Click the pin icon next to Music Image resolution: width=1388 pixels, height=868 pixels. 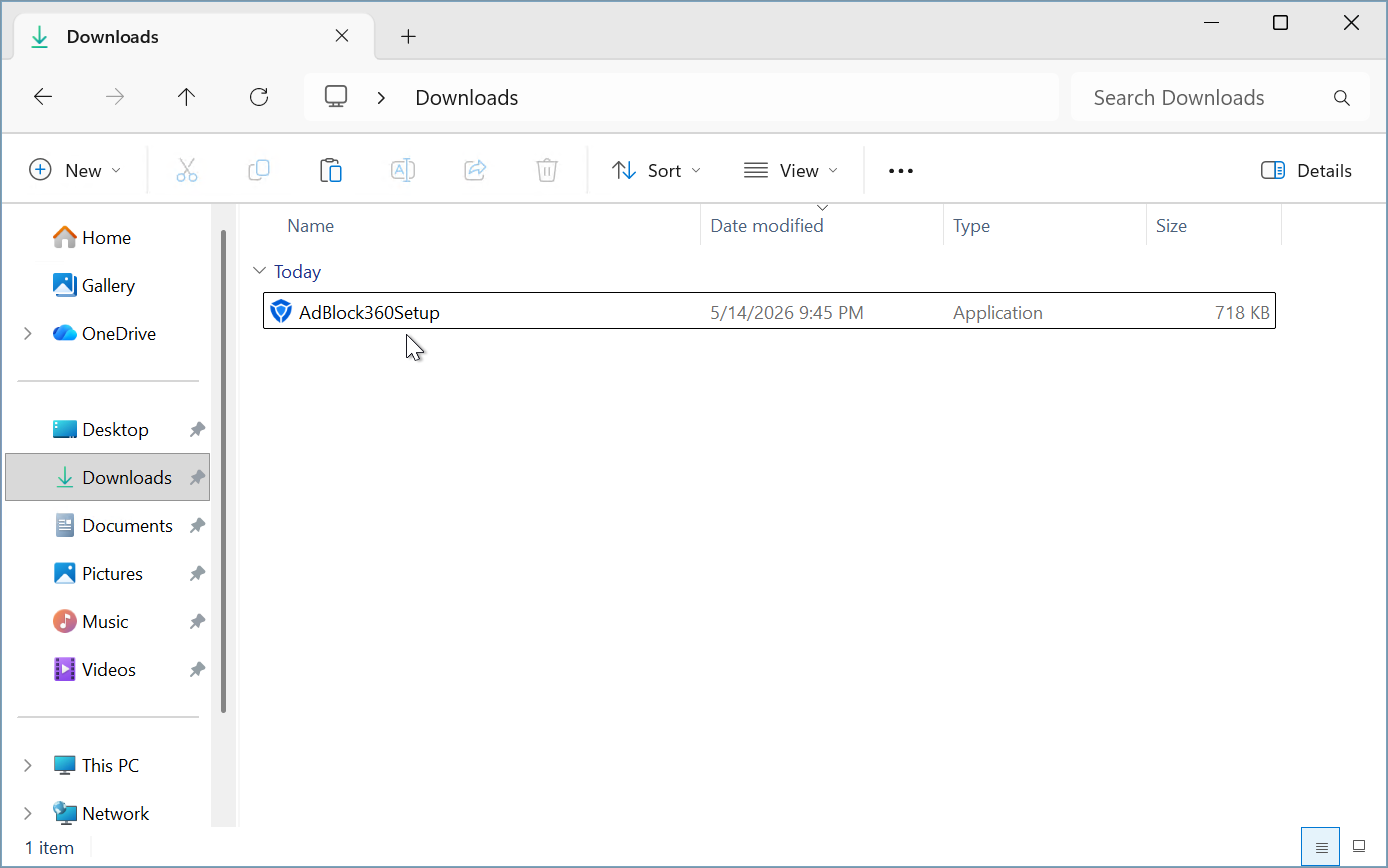[x=197, y=622]
